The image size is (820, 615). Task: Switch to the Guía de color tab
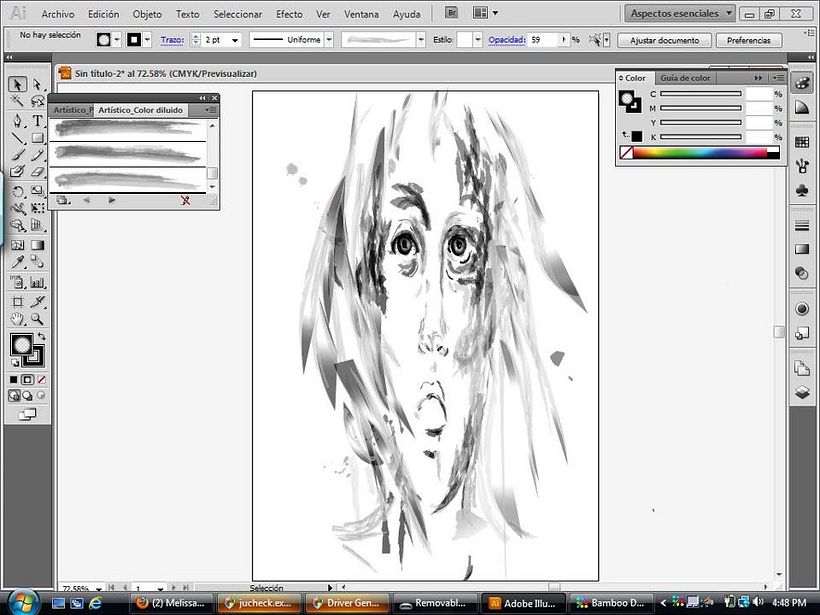coord(685,78)
